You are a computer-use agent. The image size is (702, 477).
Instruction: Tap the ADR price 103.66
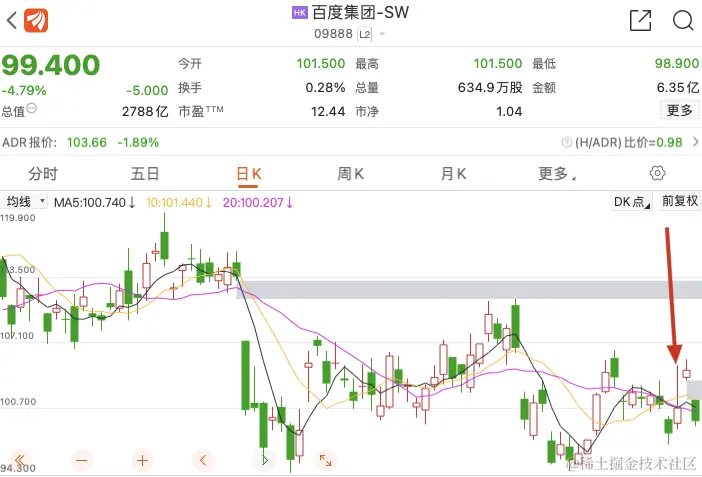(x=87, y=142)
